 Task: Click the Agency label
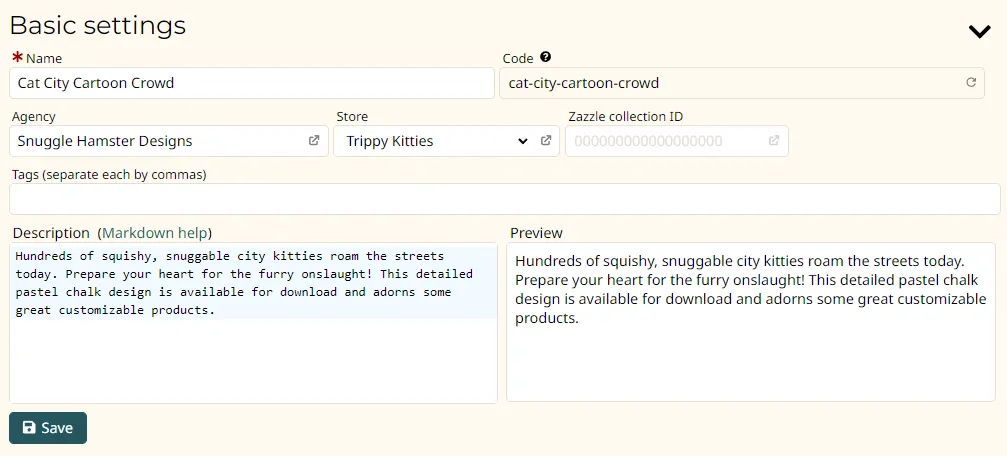(x=34, y=117)
